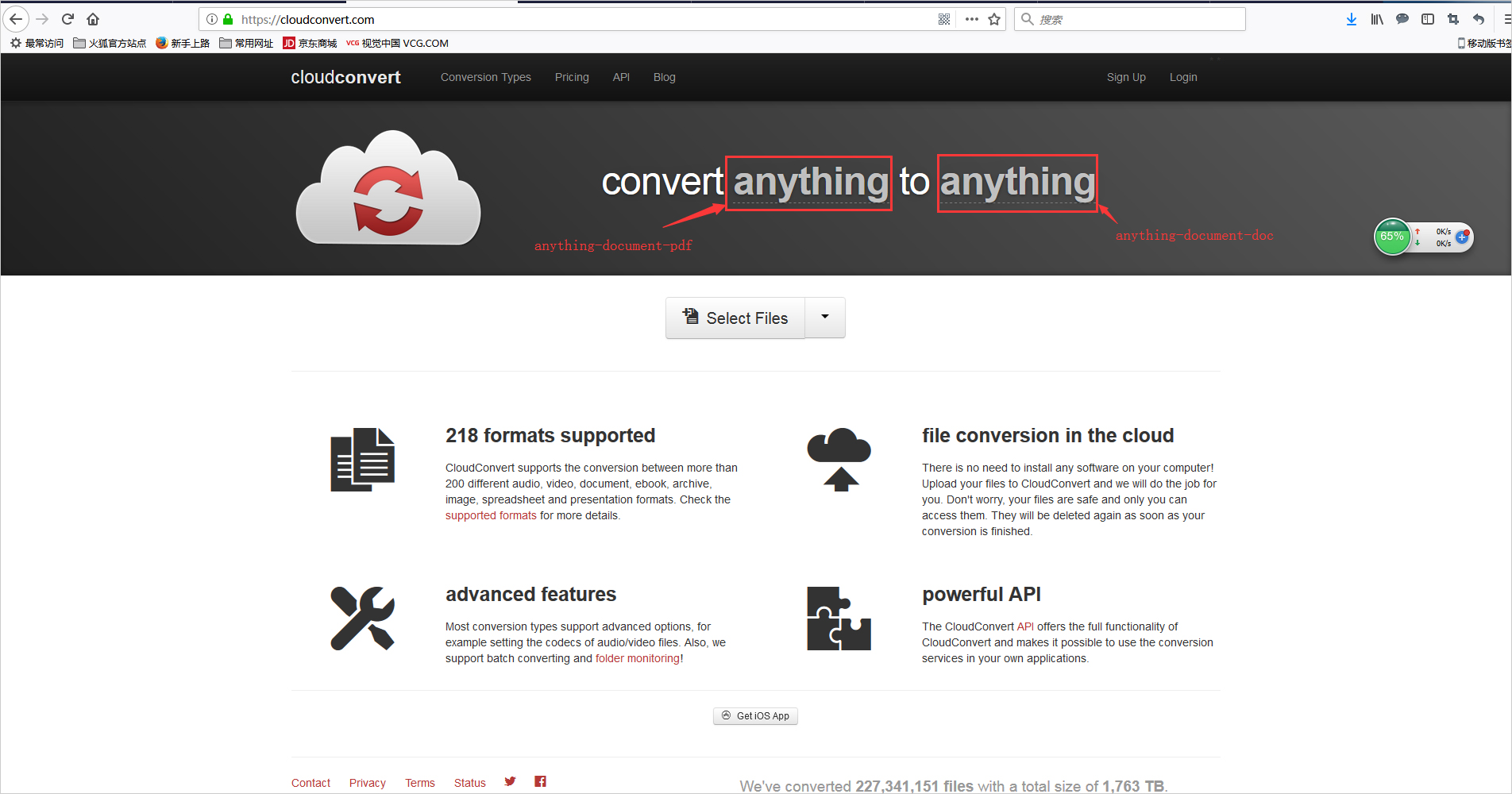Click the Get iOS App button

pyautogui.click(x=755, y=716)
